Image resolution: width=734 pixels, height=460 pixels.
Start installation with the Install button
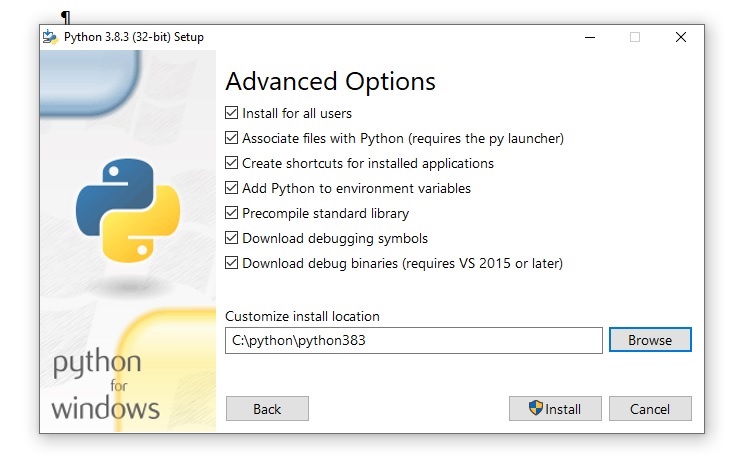(x=555, y=409)
